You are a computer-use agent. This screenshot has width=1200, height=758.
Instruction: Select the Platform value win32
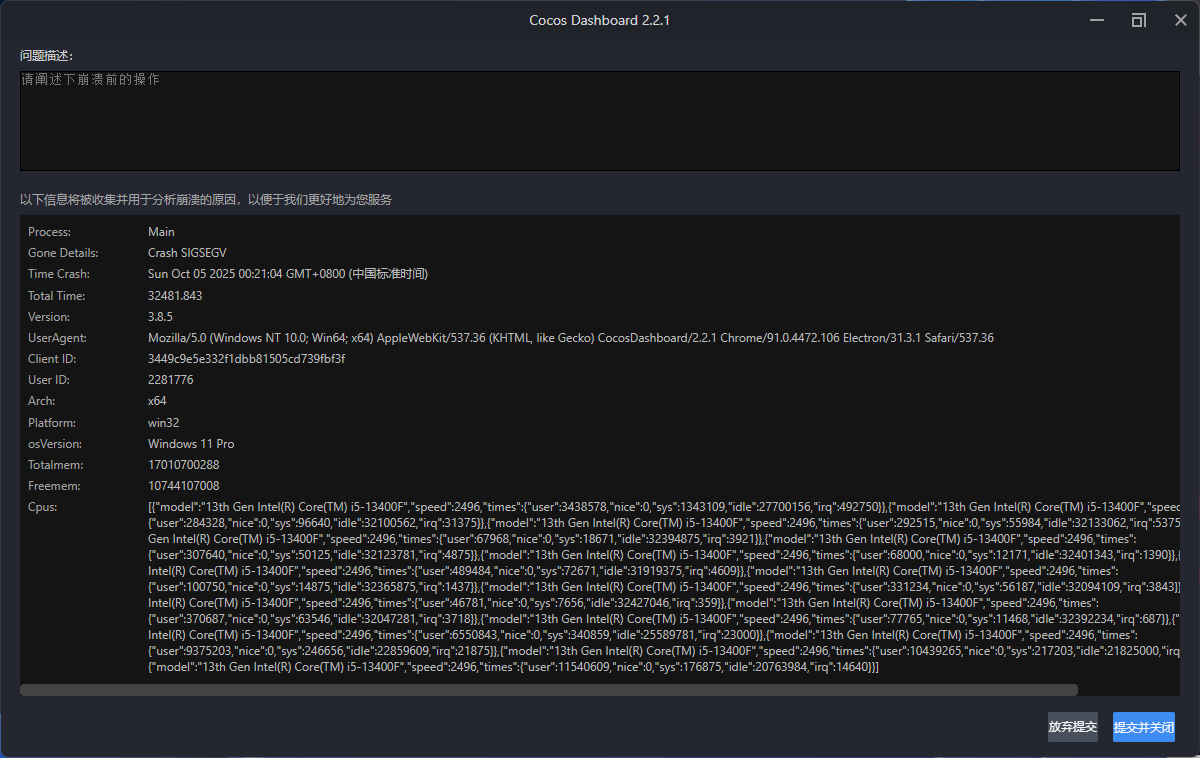coord(164,423)
